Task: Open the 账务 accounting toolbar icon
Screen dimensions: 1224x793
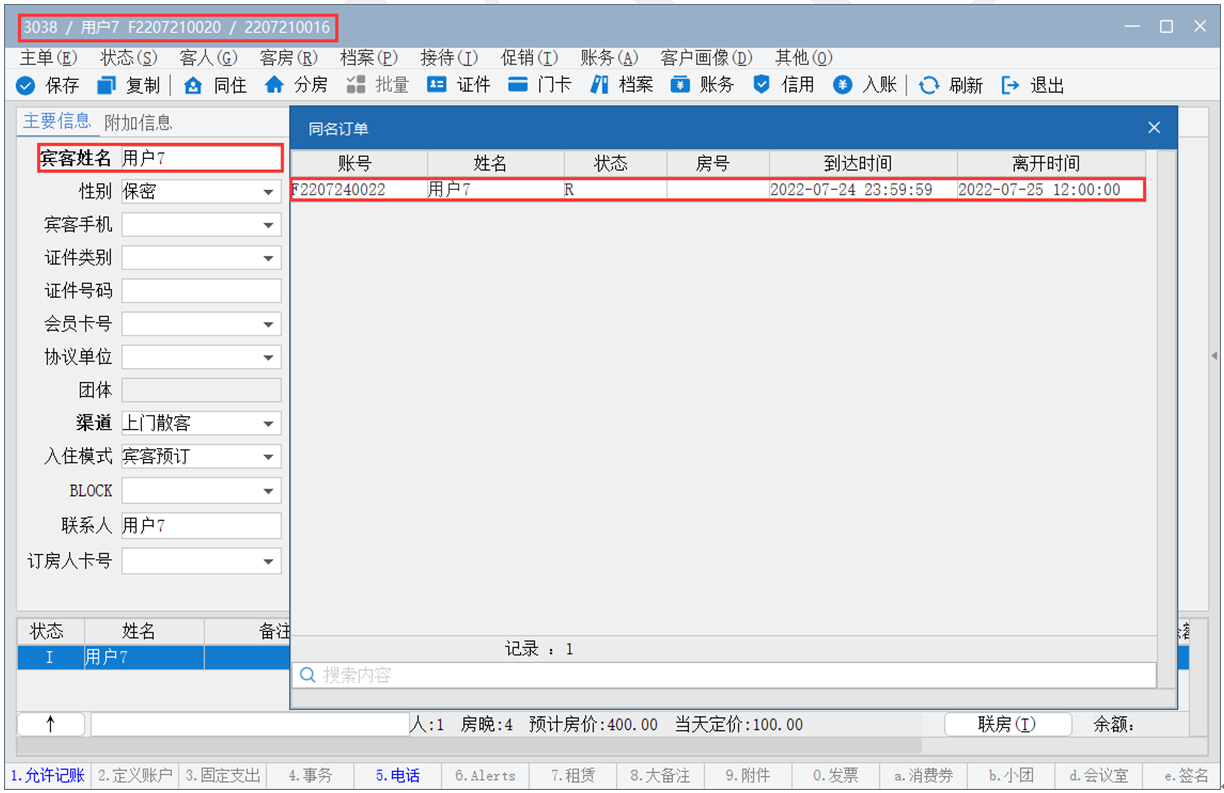Action: point(680,85)
